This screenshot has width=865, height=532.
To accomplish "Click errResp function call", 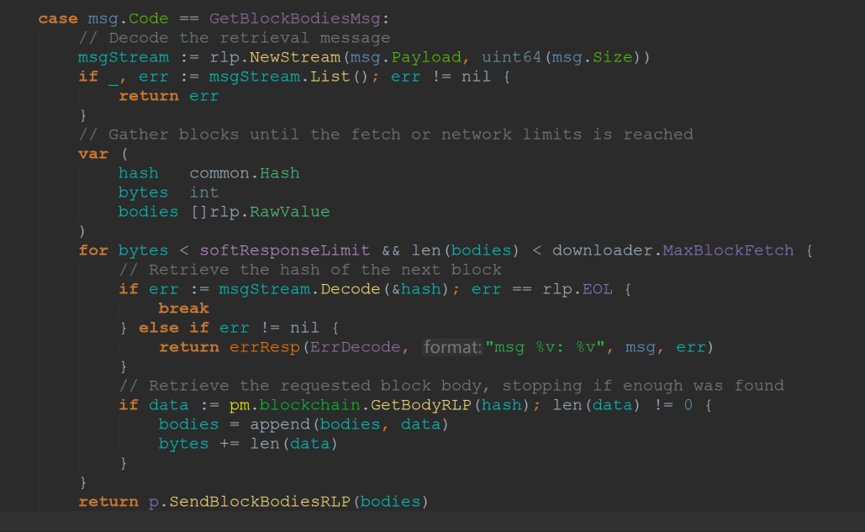I will coord(264,347).
